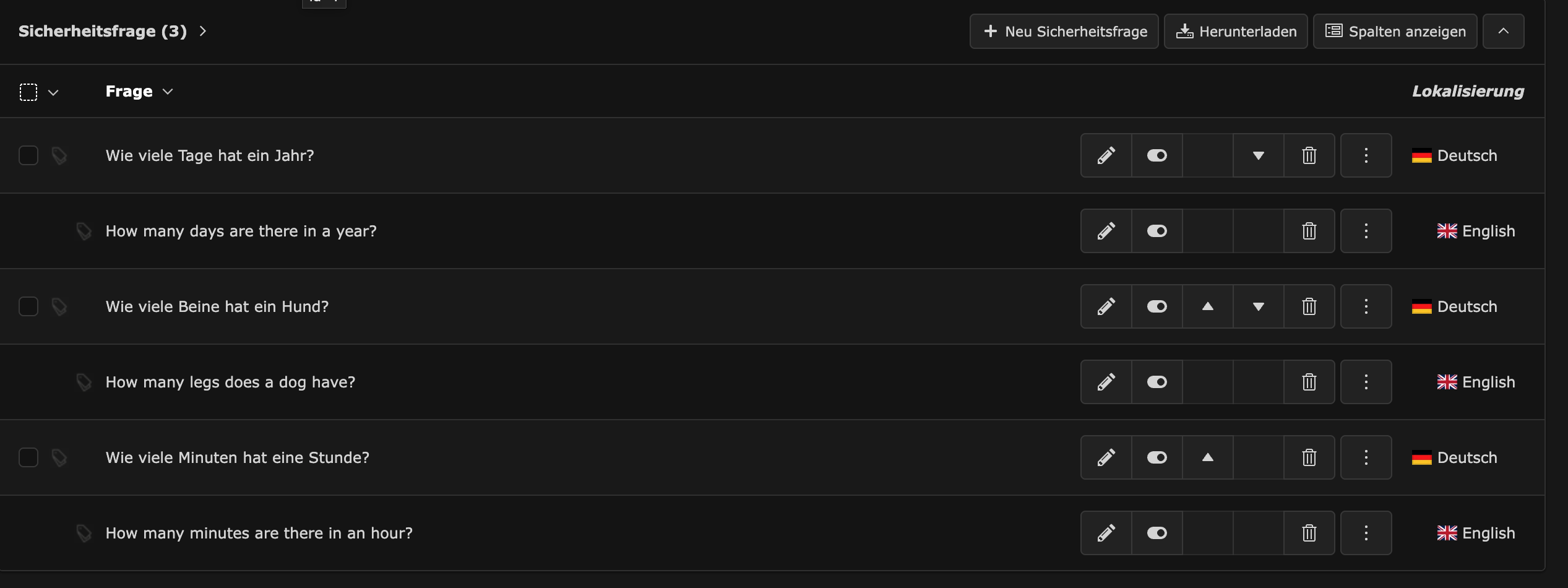Image resolution: width=1568 pixels, height=588 pixels.
Task: Open more options for 'How many legs does a dog have?'
Action: tap(1366, 382)
